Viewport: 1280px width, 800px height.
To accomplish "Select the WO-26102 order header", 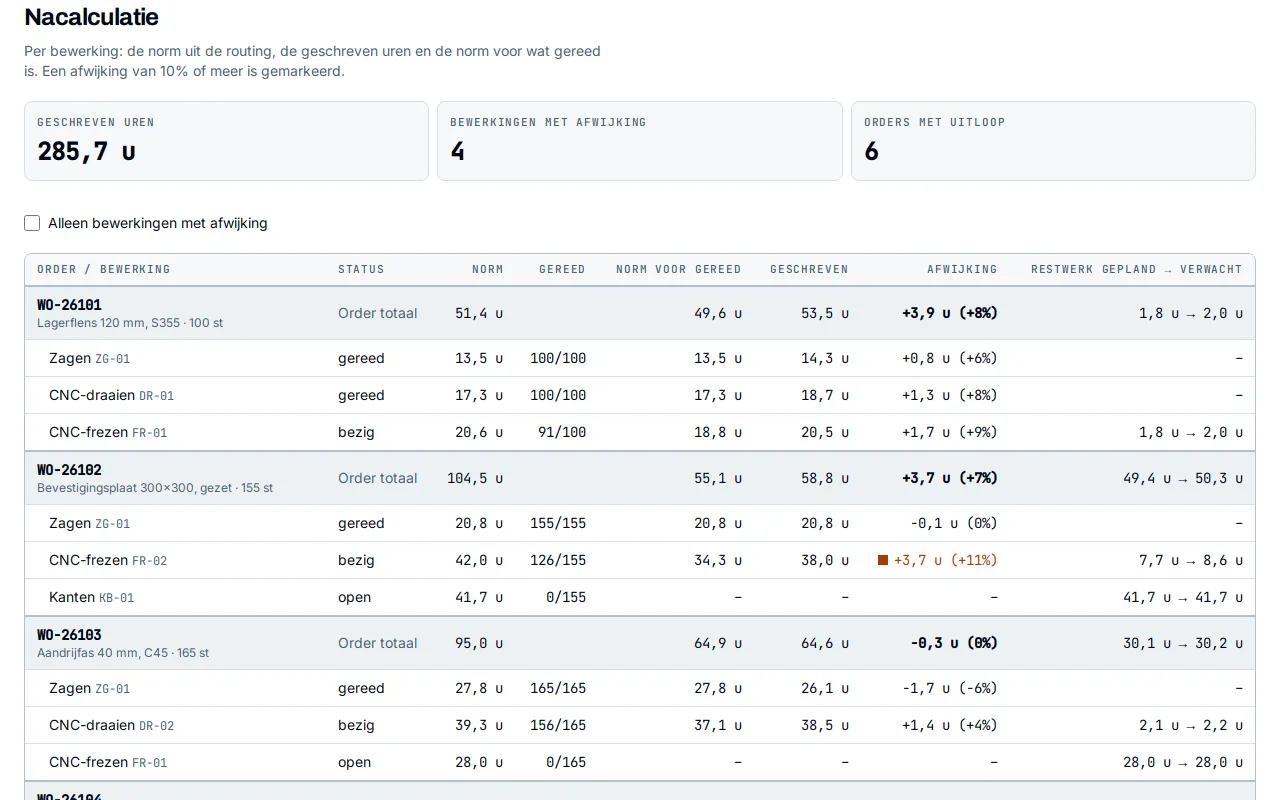I will pos(640,478).
